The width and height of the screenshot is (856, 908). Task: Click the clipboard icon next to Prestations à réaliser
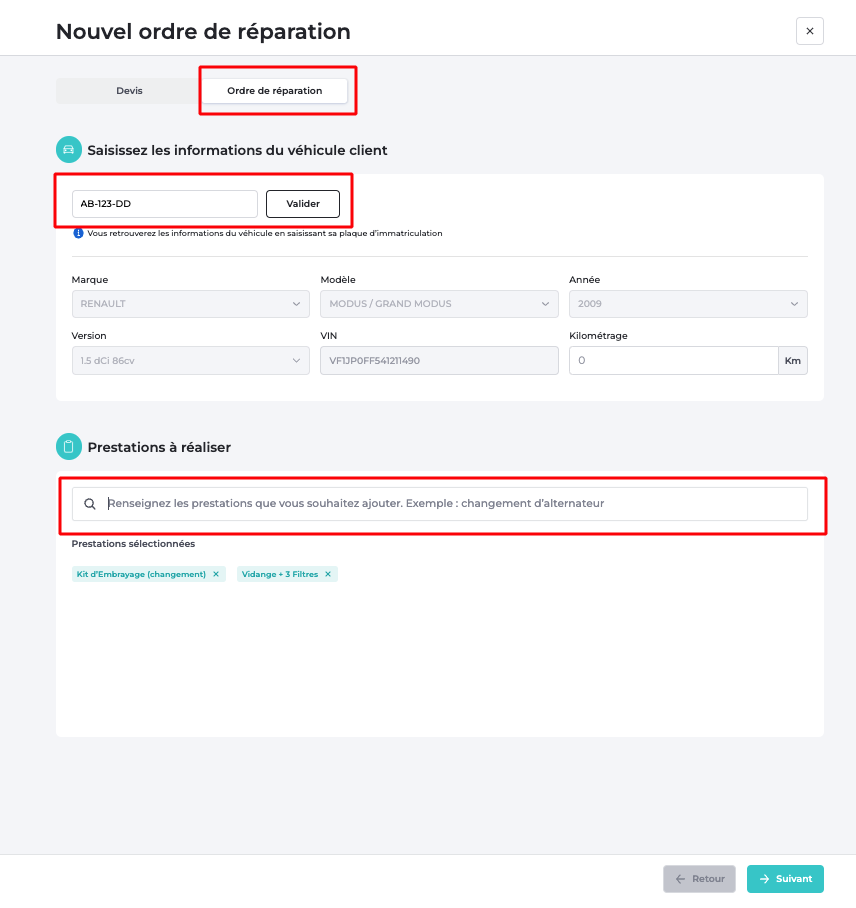[x=68, y=447]
